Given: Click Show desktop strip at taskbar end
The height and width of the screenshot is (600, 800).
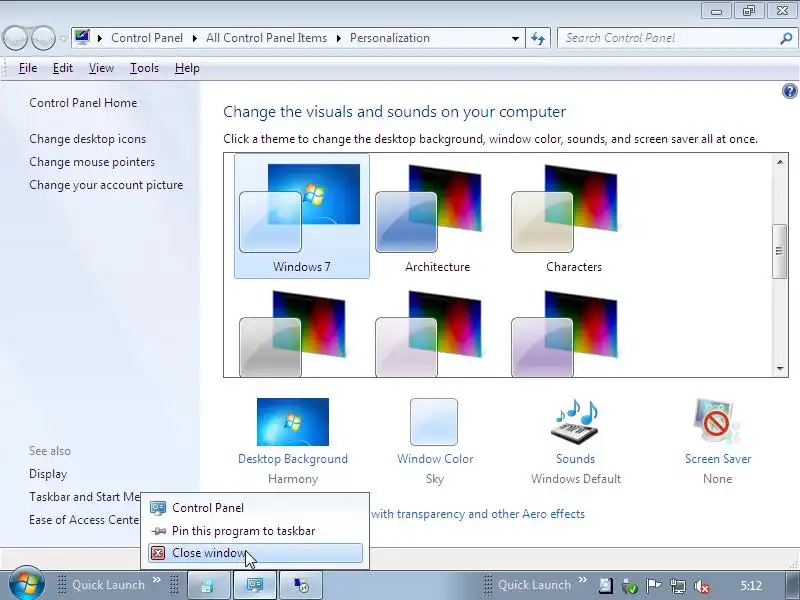Looking at the screenshot, I should coord(792,585).
